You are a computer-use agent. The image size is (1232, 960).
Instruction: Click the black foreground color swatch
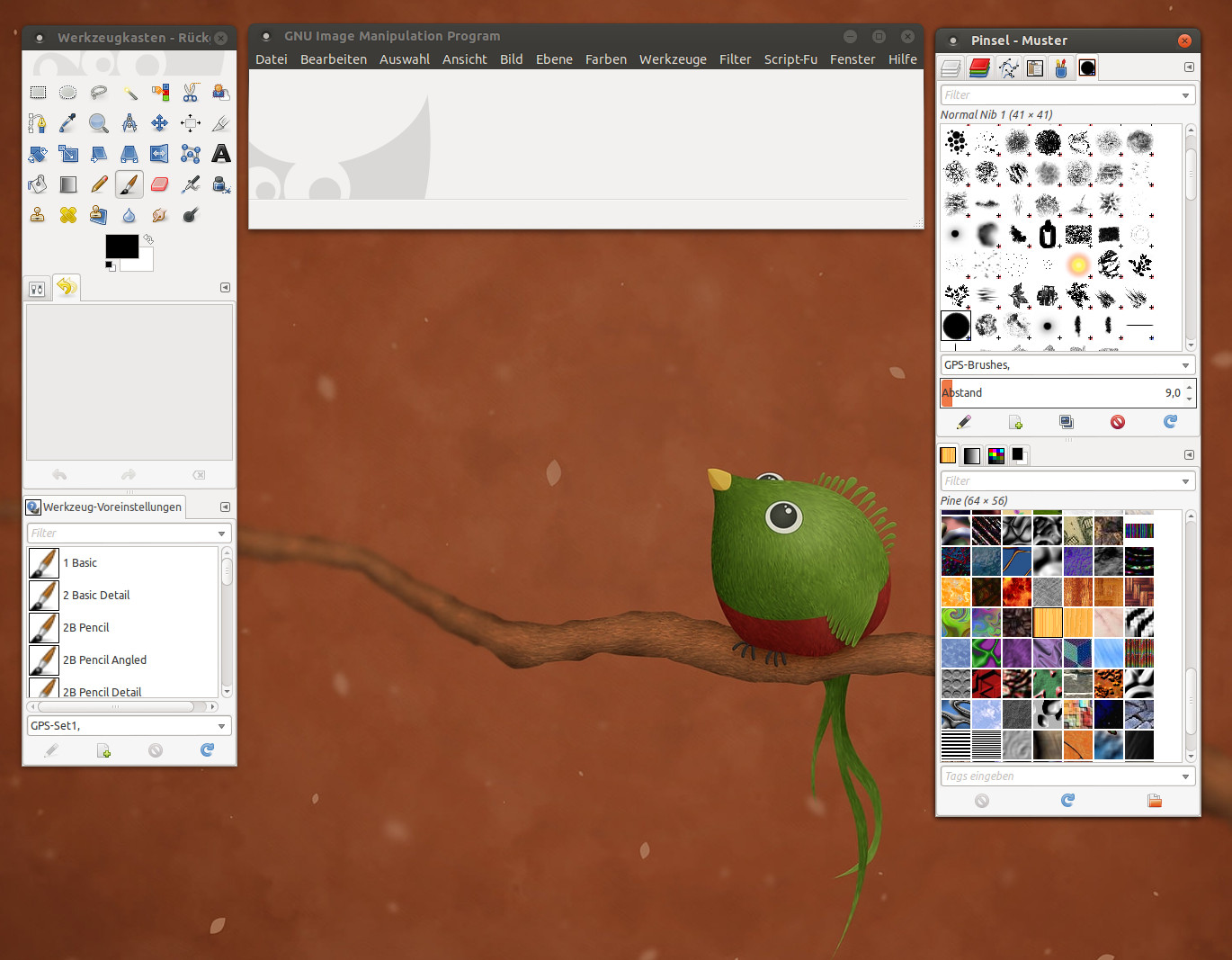[121, 247]
